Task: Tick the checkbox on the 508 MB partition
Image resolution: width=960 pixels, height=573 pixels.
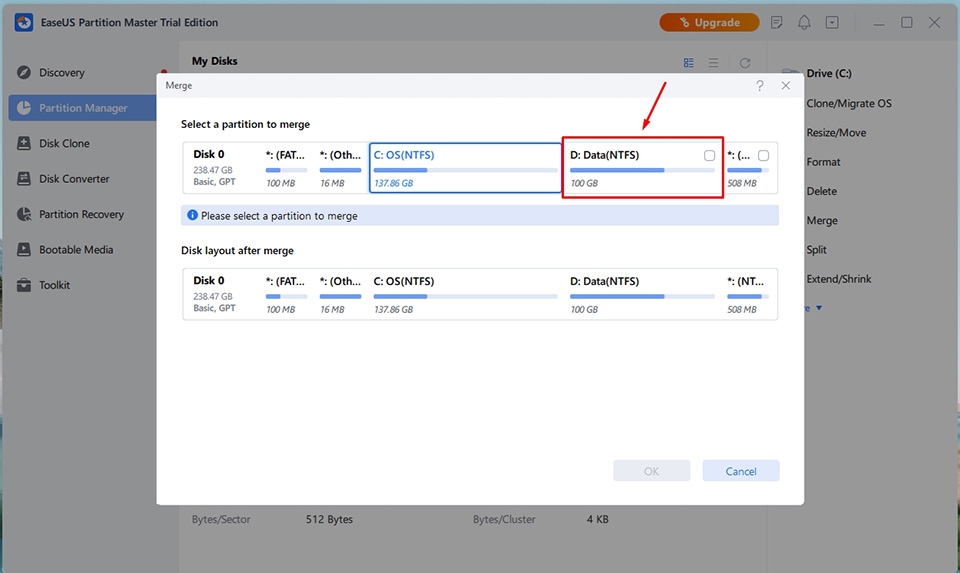Action: click(x=763, y=156)
